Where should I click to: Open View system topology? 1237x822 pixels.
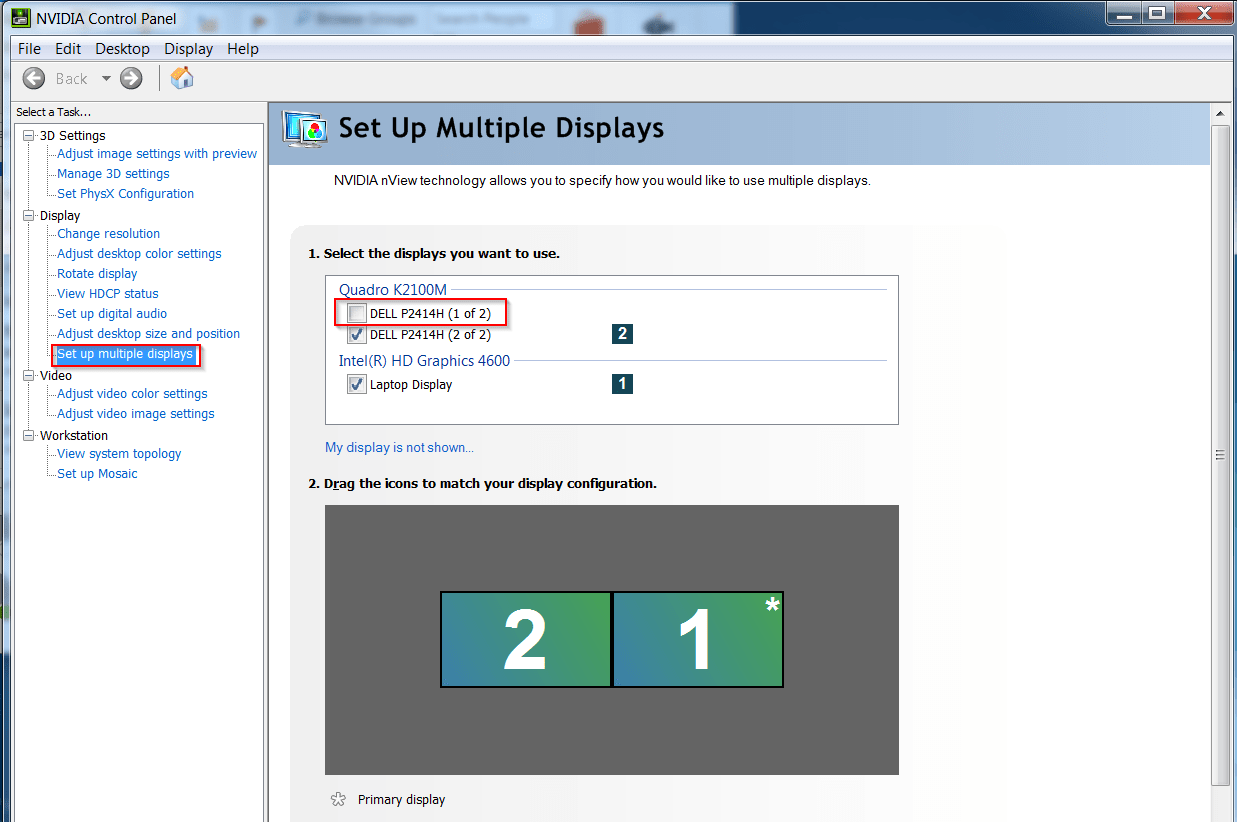(x=119, y=454)
